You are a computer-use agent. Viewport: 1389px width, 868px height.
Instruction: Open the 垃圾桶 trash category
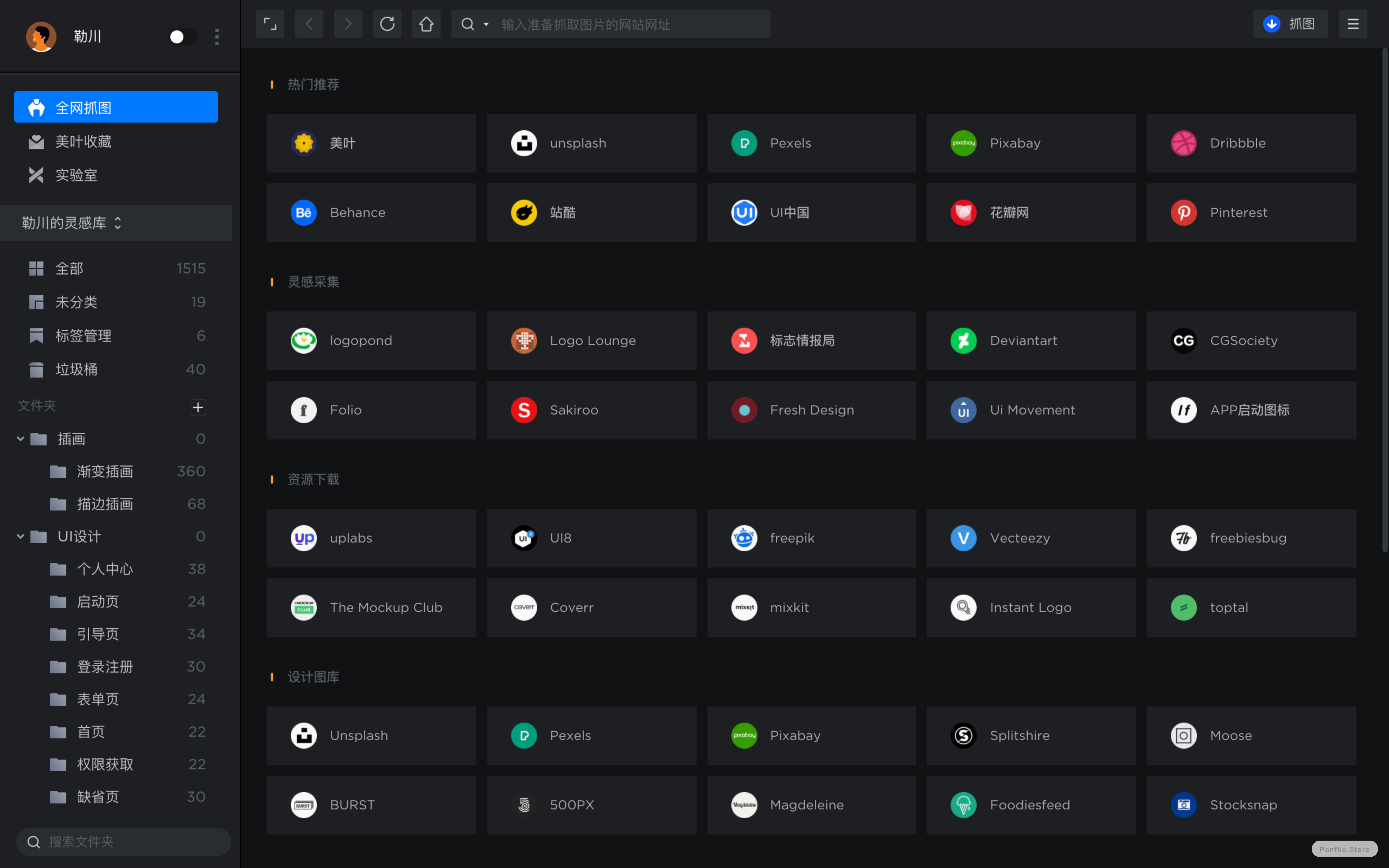[116, 369]
